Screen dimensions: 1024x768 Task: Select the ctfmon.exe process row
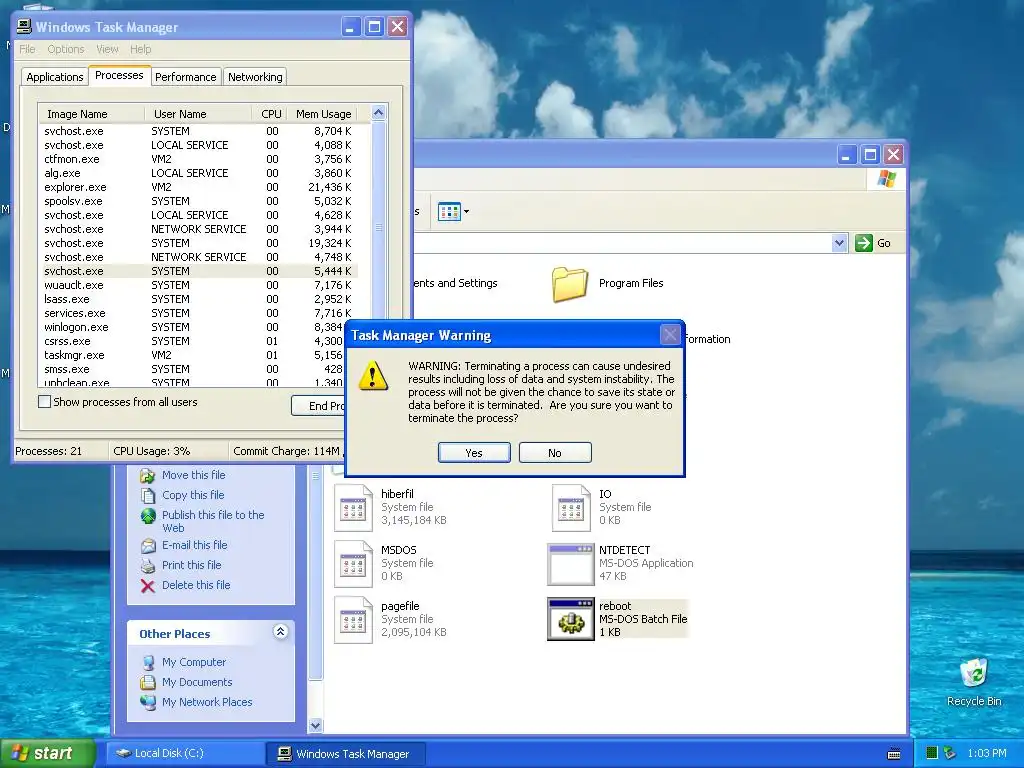[198, 159]
